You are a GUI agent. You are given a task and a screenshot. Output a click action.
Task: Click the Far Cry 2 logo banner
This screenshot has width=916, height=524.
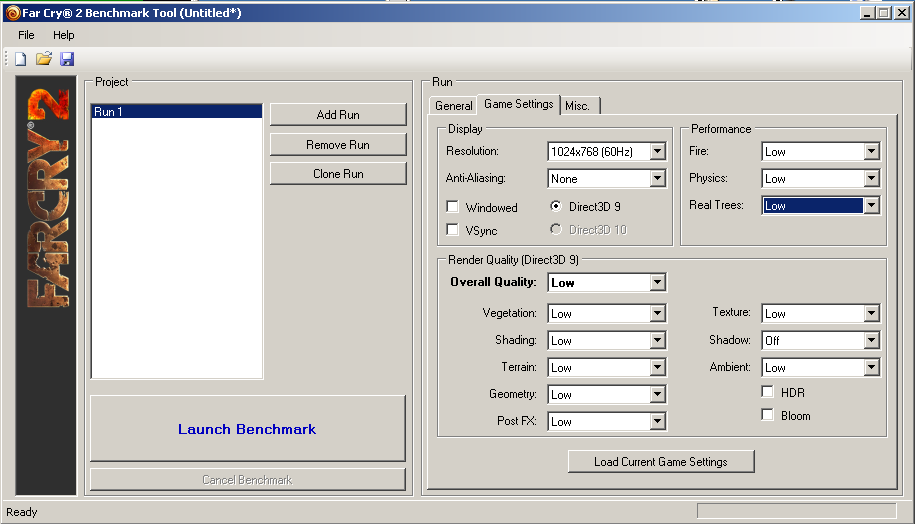point(46,285)
